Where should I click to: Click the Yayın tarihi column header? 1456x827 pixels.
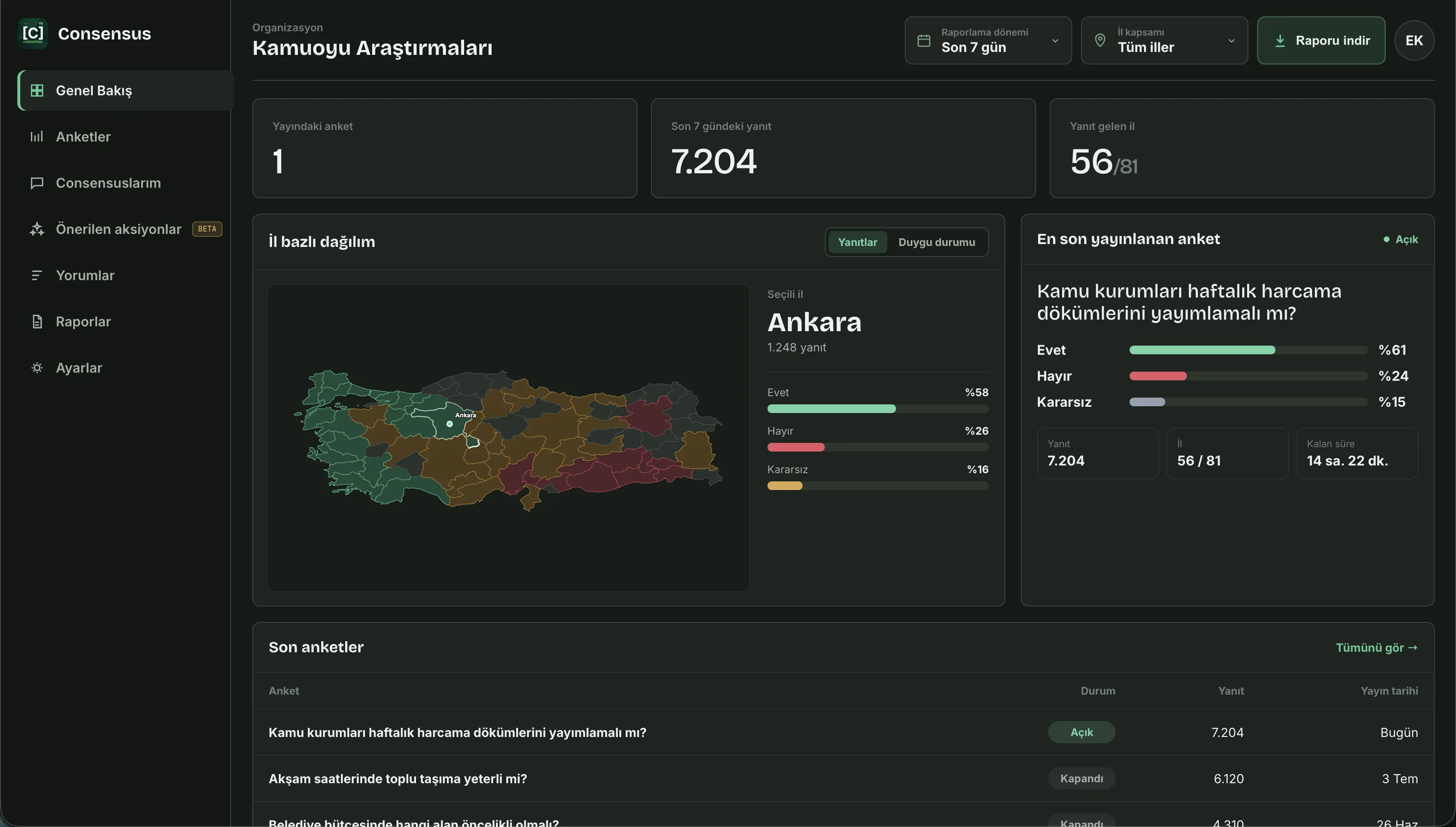tap(1389, 691)
